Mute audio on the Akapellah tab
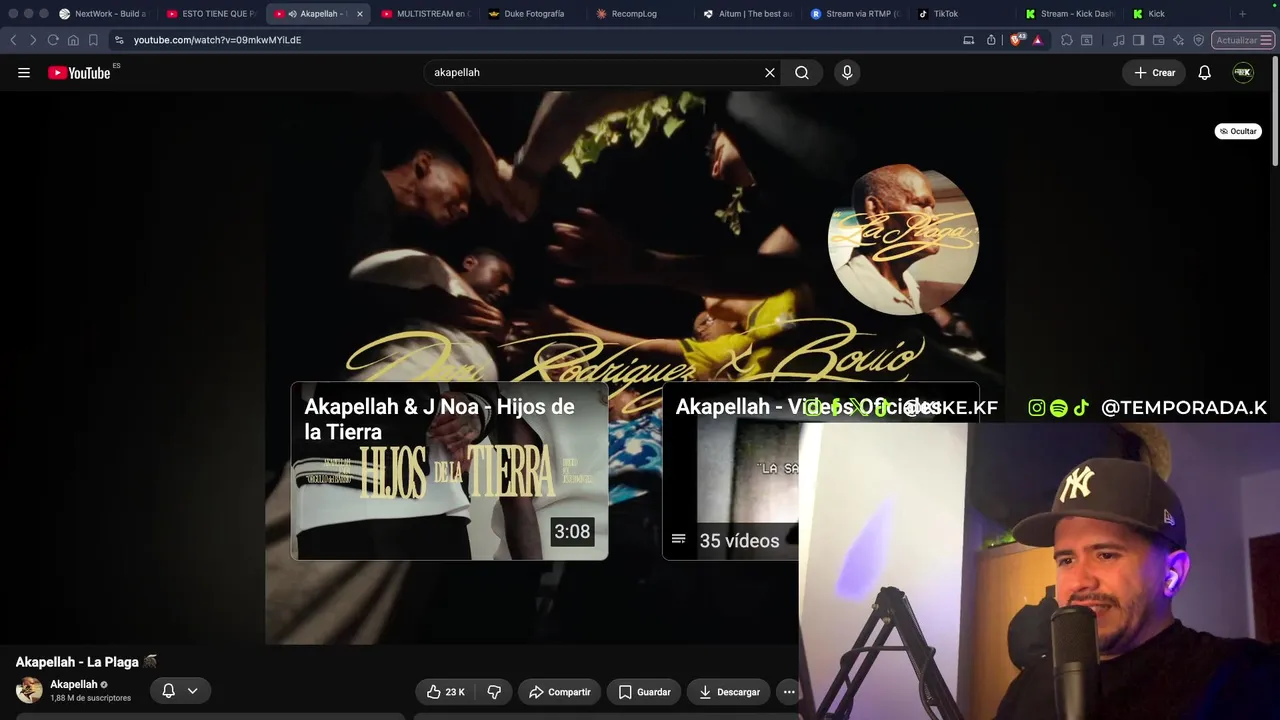 pos(293,14)
